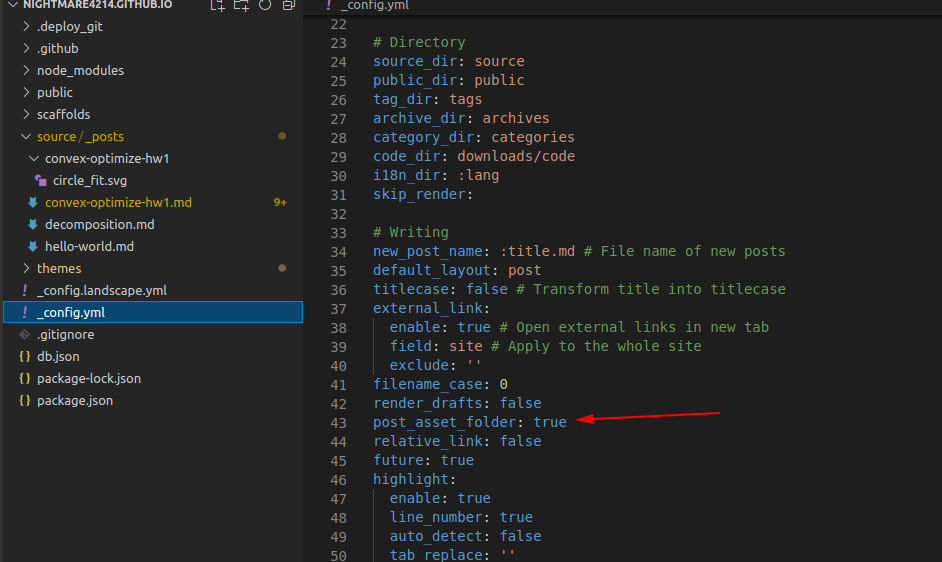
Task: Click the relative_link key
Action: [x=428, y=441]
